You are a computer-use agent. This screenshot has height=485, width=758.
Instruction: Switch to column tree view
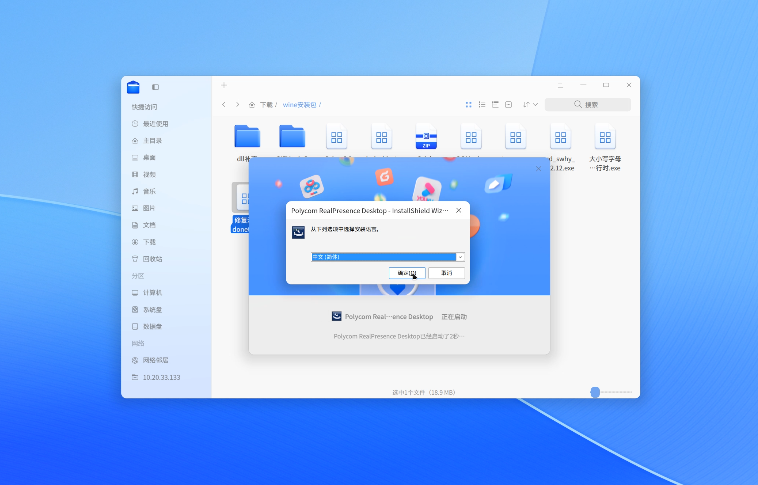pos(495,104)
